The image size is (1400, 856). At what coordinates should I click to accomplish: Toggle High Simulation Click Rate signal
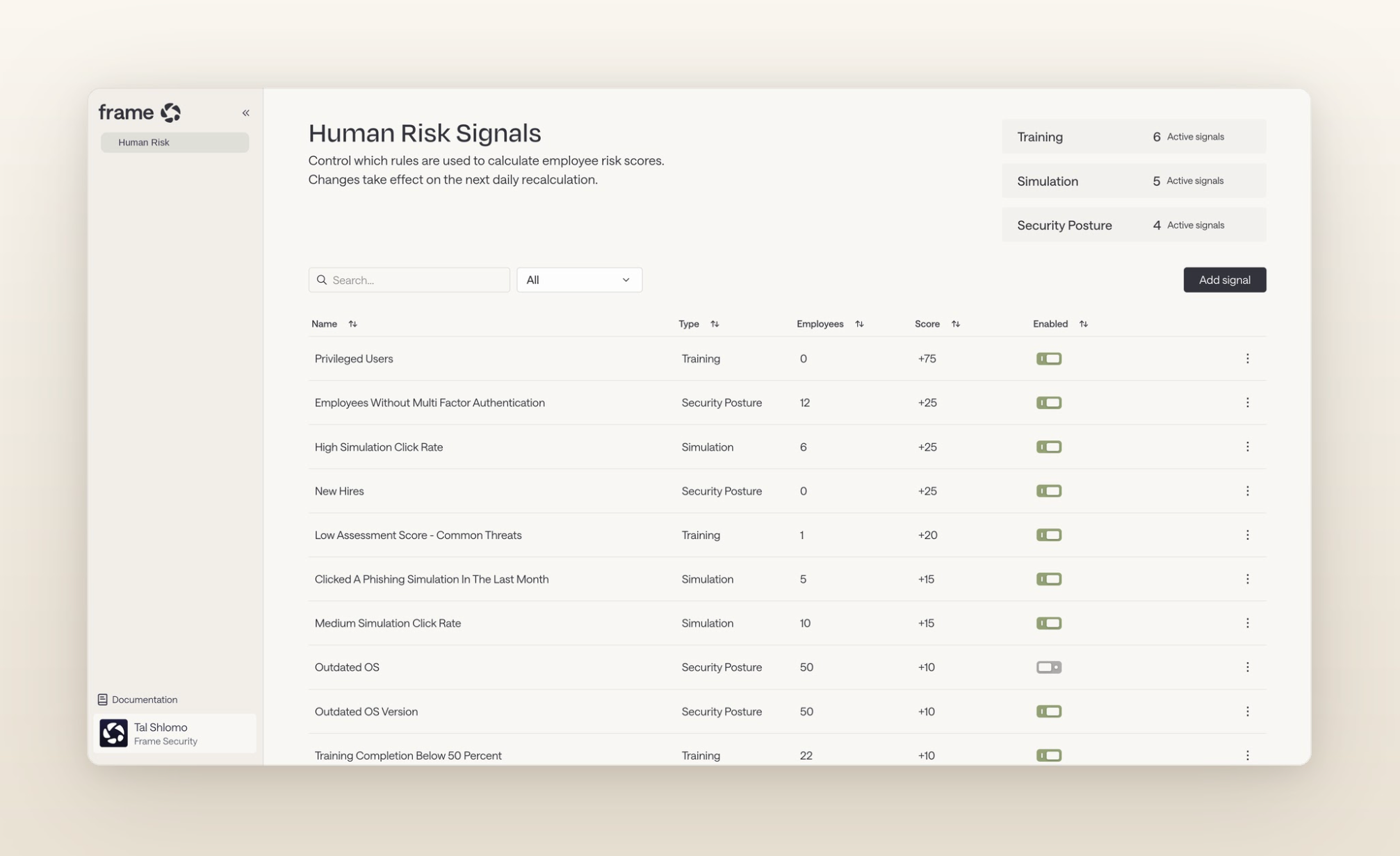[x=1049, y=447]
